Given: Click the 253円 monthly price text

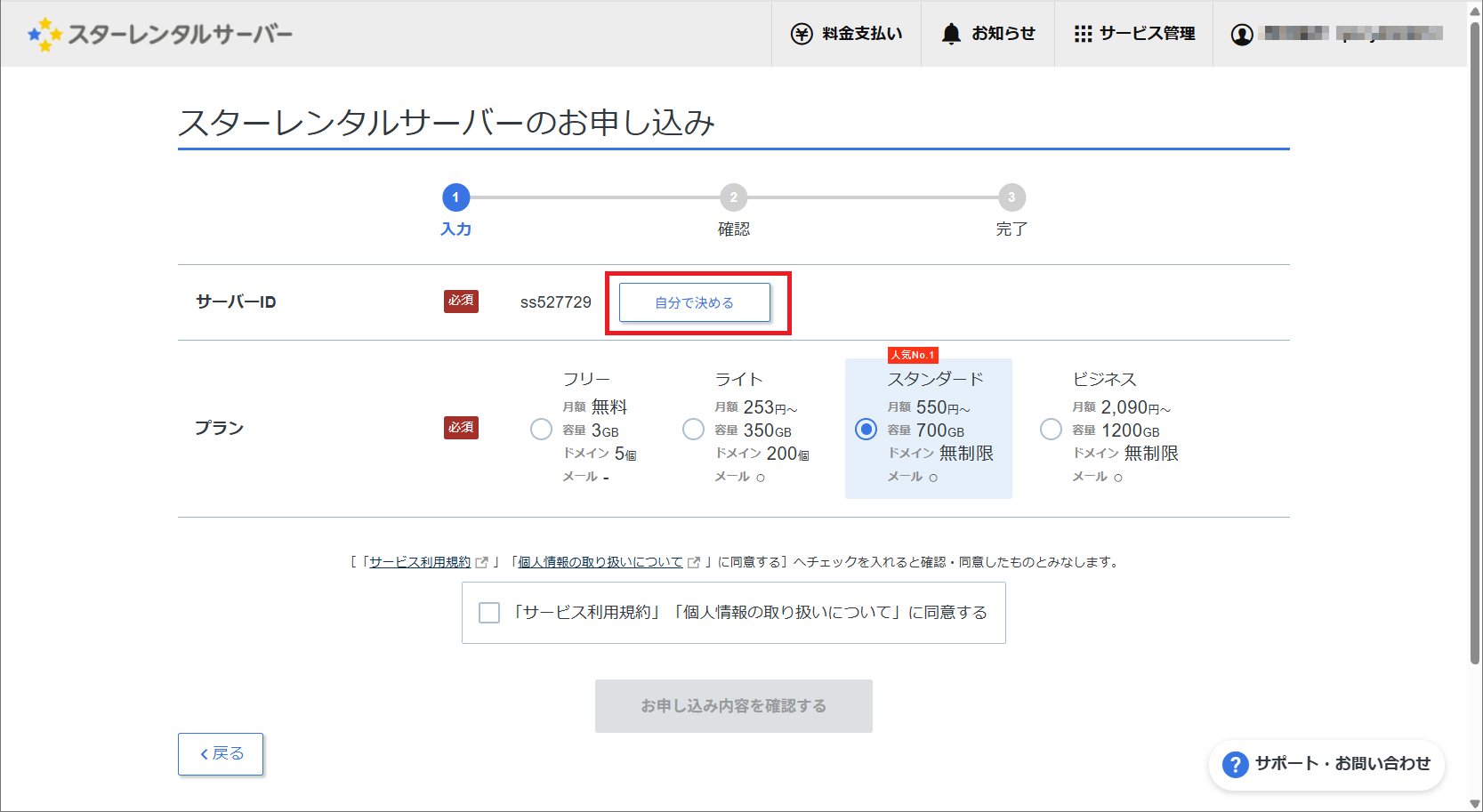Looking at the screenshot, I should click(770, 407).
